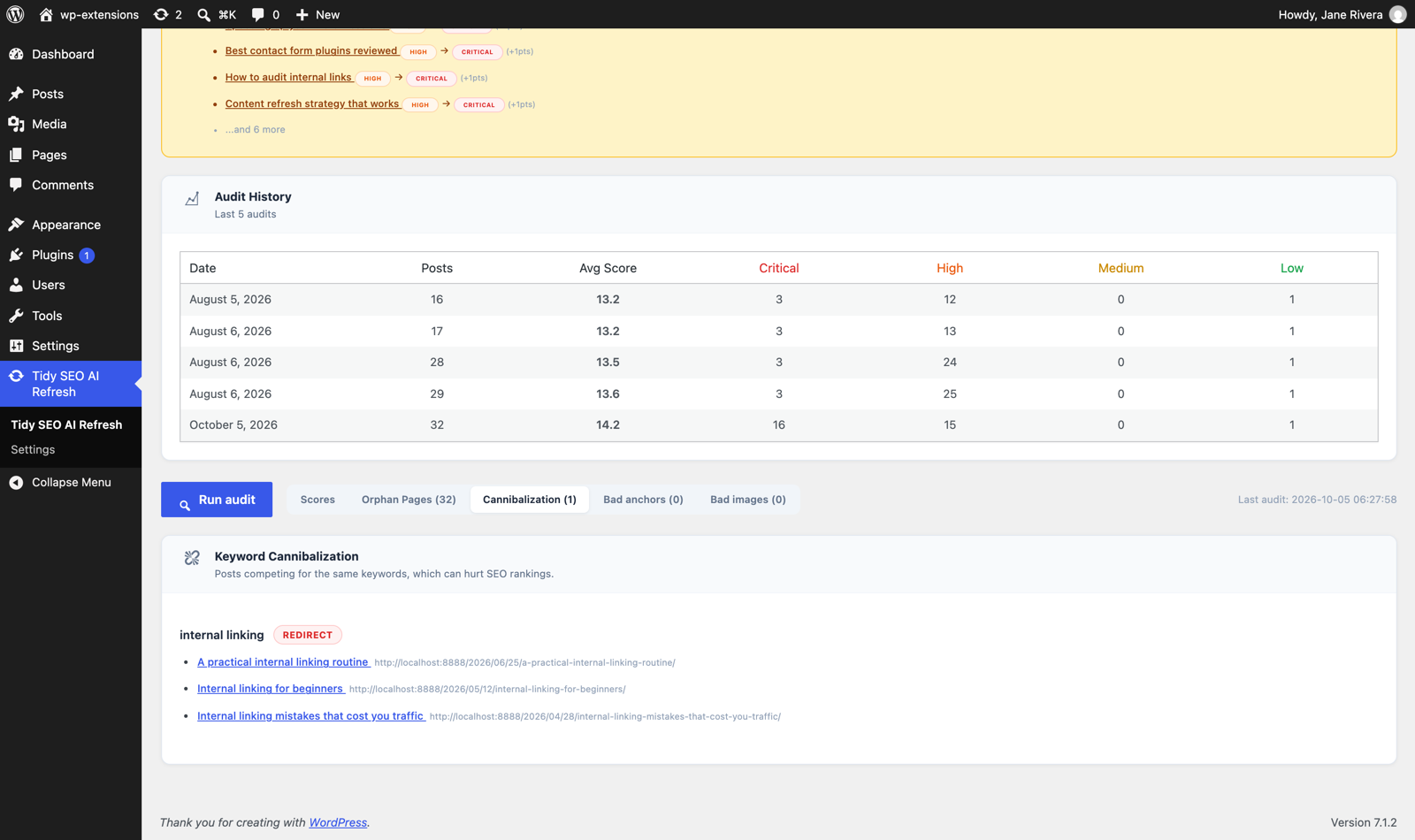Click the REDIRECT badge beside internal linking
The image size is (1415, 840).
point(308,635)
